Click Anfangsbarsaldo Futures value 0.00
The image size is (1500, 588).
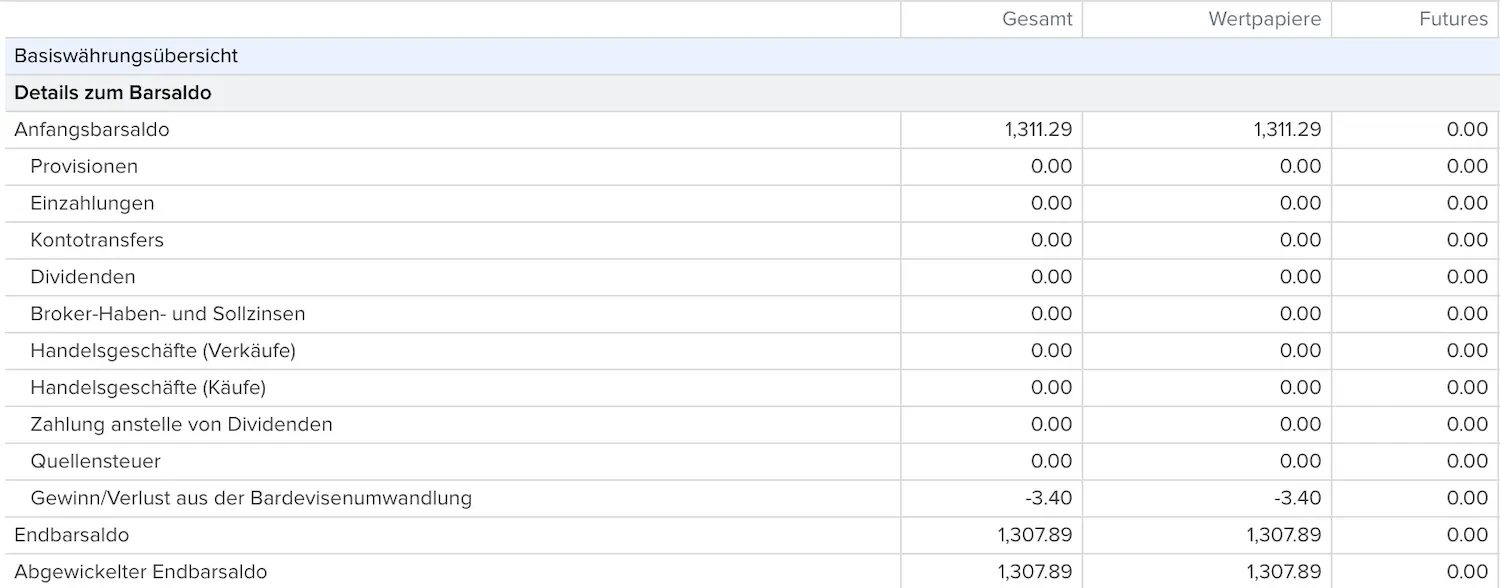point(1467,129)
